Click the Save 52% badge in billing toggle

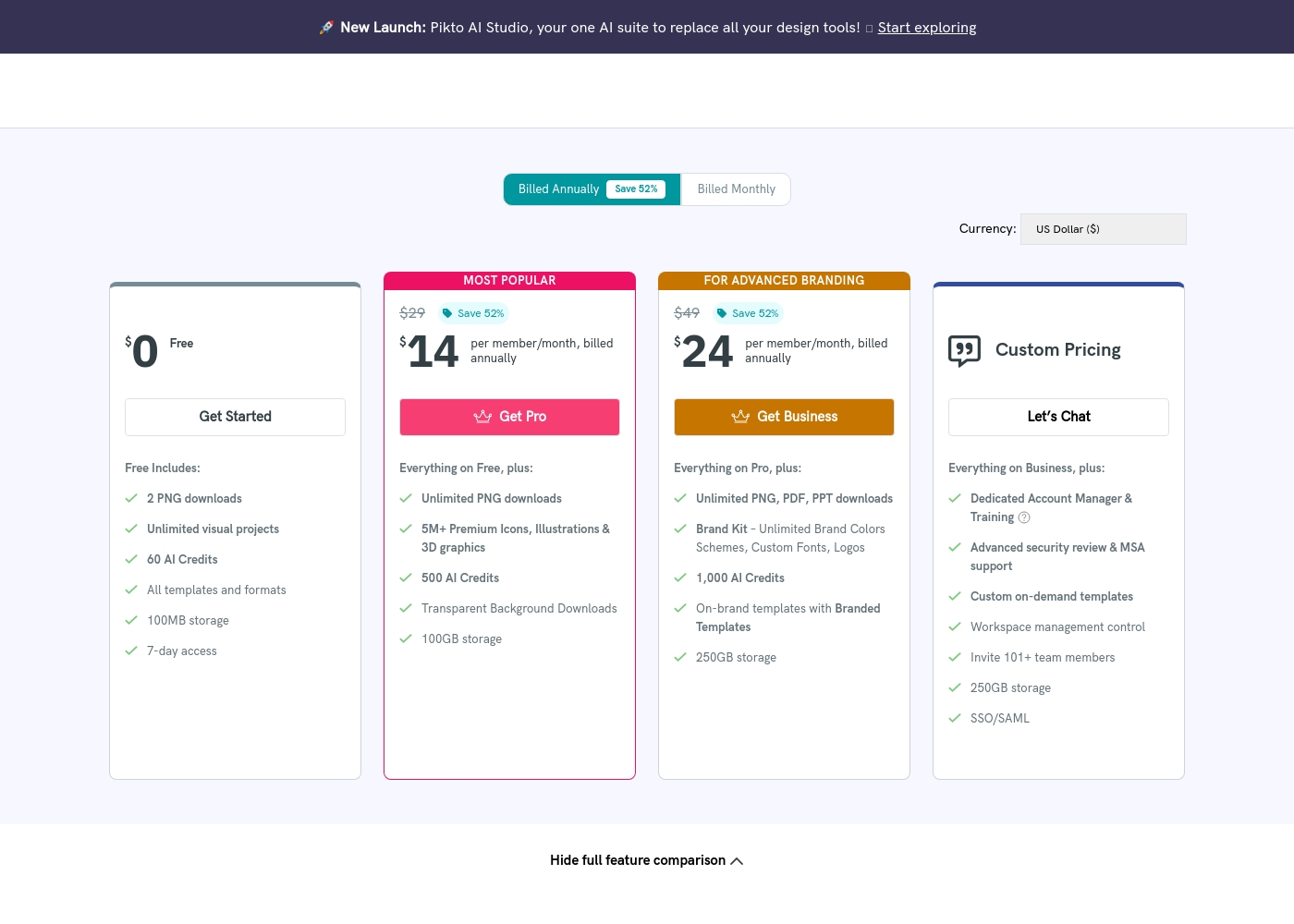(636, 189)
